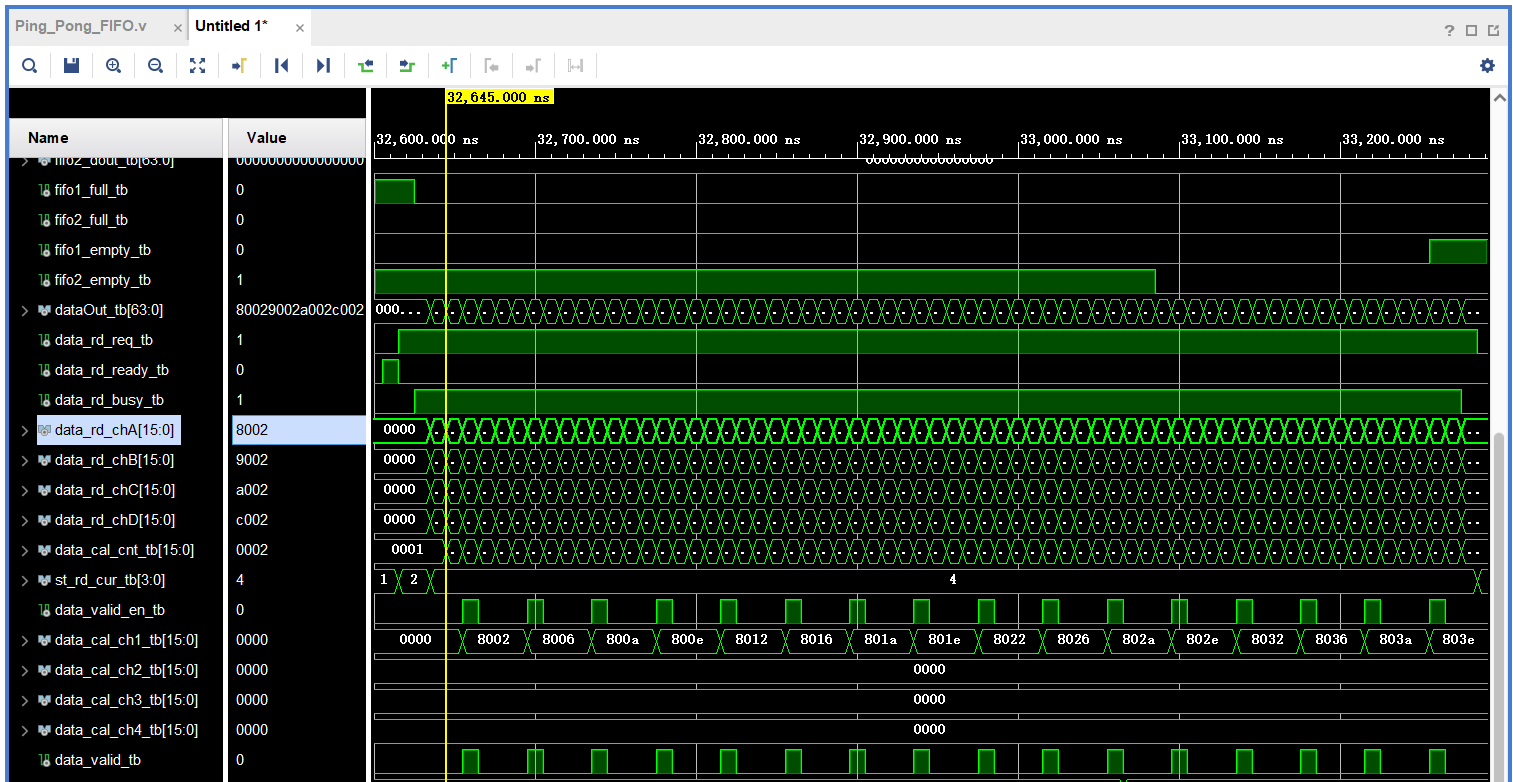Viewport: 1513px width, 782px height.
Task: Expand the data_rd_chC[15:0] bus
Action: tap(25, 490)
